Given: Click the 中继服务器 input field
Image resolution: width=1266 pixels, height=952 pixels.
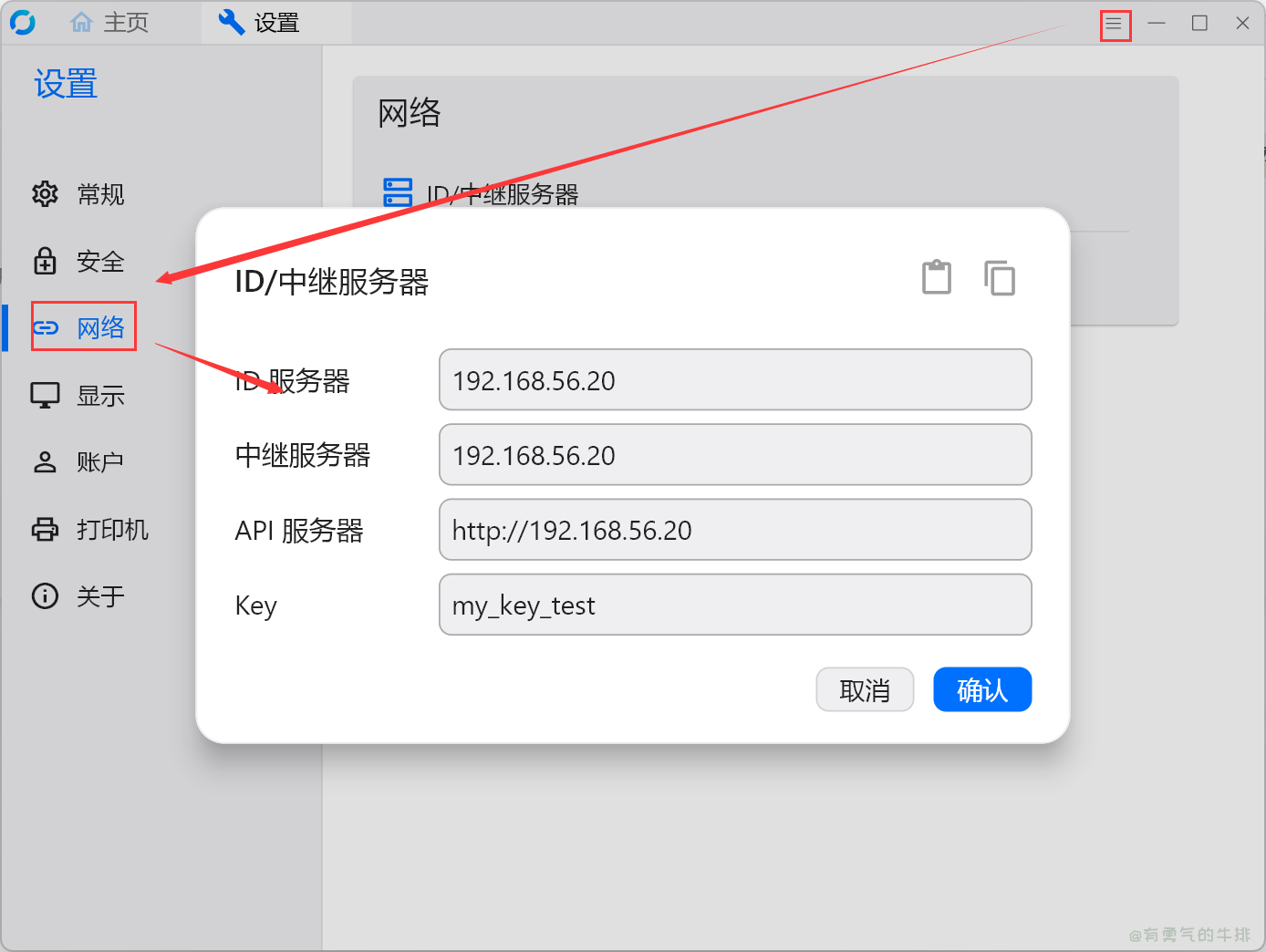Looking at the screenshot, I should pyautogui.click(x=735, y=454).
